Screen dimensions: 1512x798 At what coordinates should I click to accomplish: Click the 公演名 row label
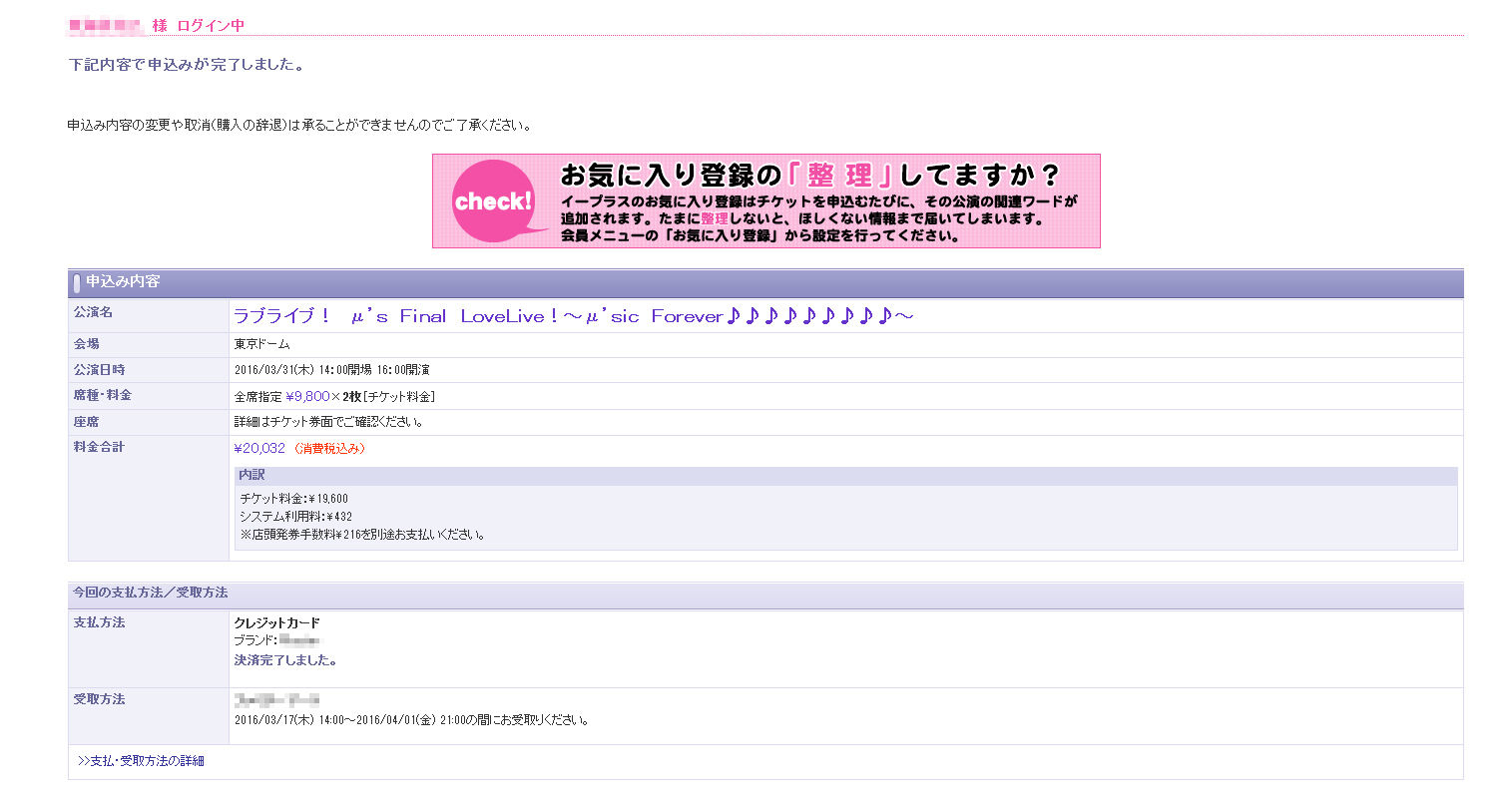click(x=93, y=312)
